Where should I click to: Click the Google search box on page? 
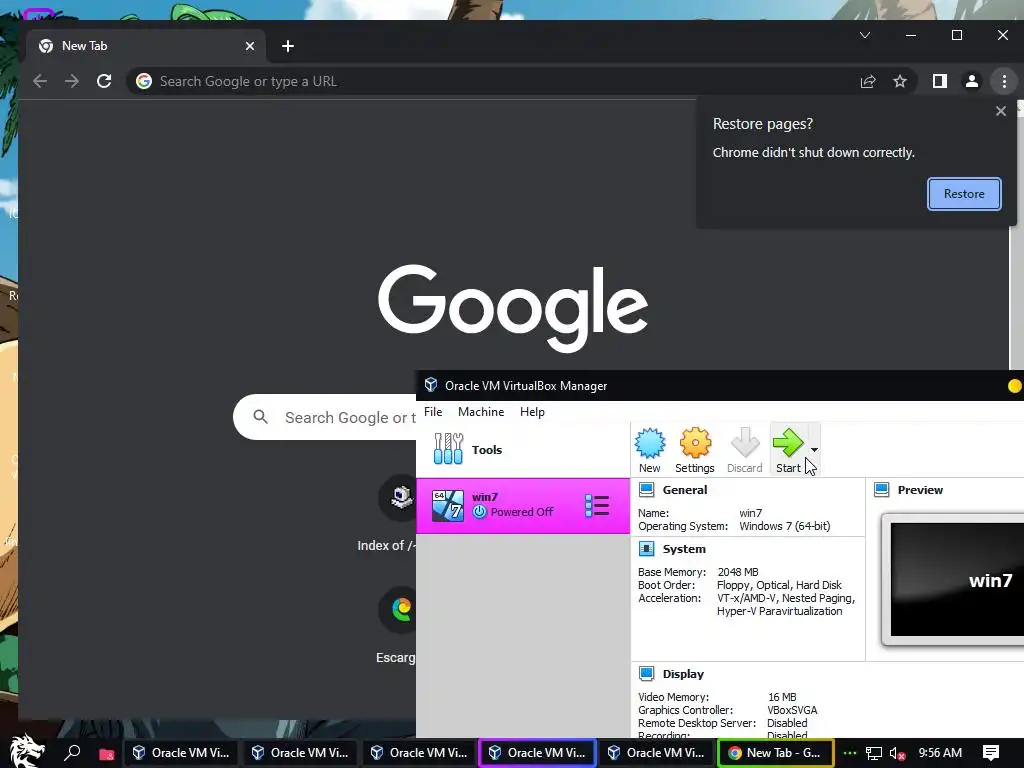pos(325,417)
